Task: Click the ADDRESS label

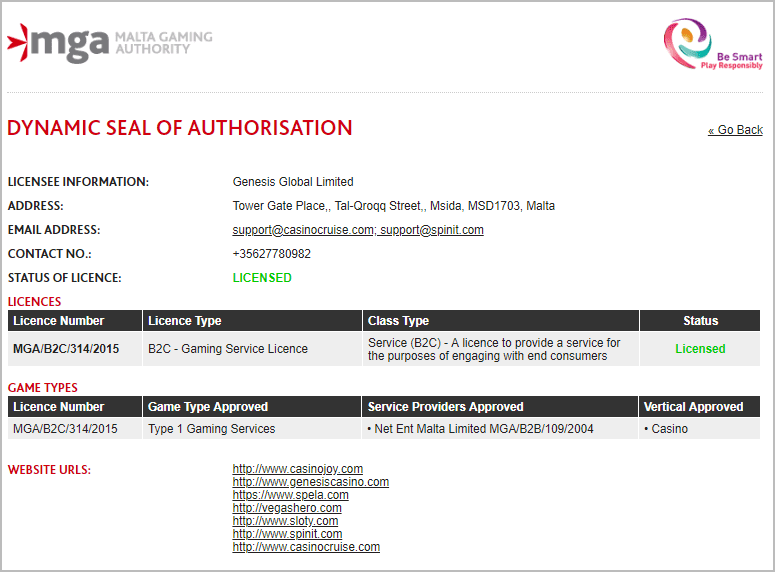Action: click(x=36, y=206)
